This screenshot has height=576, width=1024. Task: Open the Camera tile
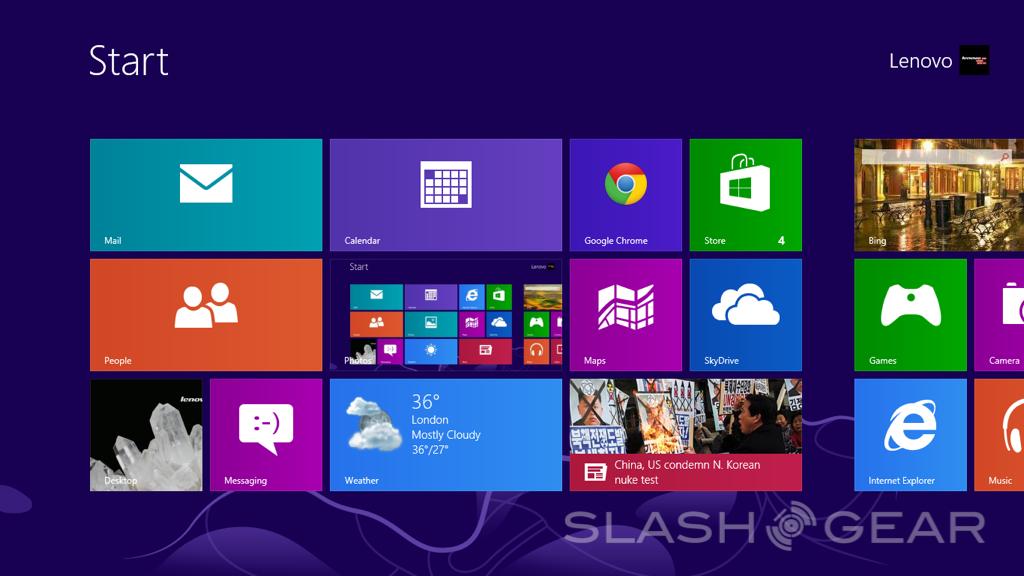click(x=1000, y=315)
